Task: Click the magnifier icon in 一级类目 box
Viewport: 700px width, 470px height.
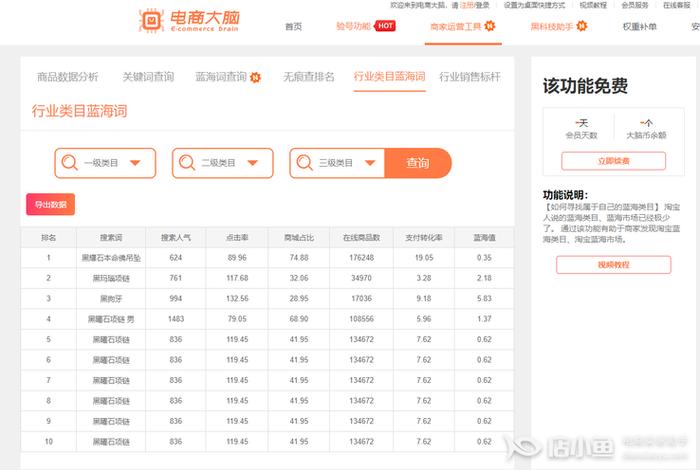Action: (x=69, y=162)
